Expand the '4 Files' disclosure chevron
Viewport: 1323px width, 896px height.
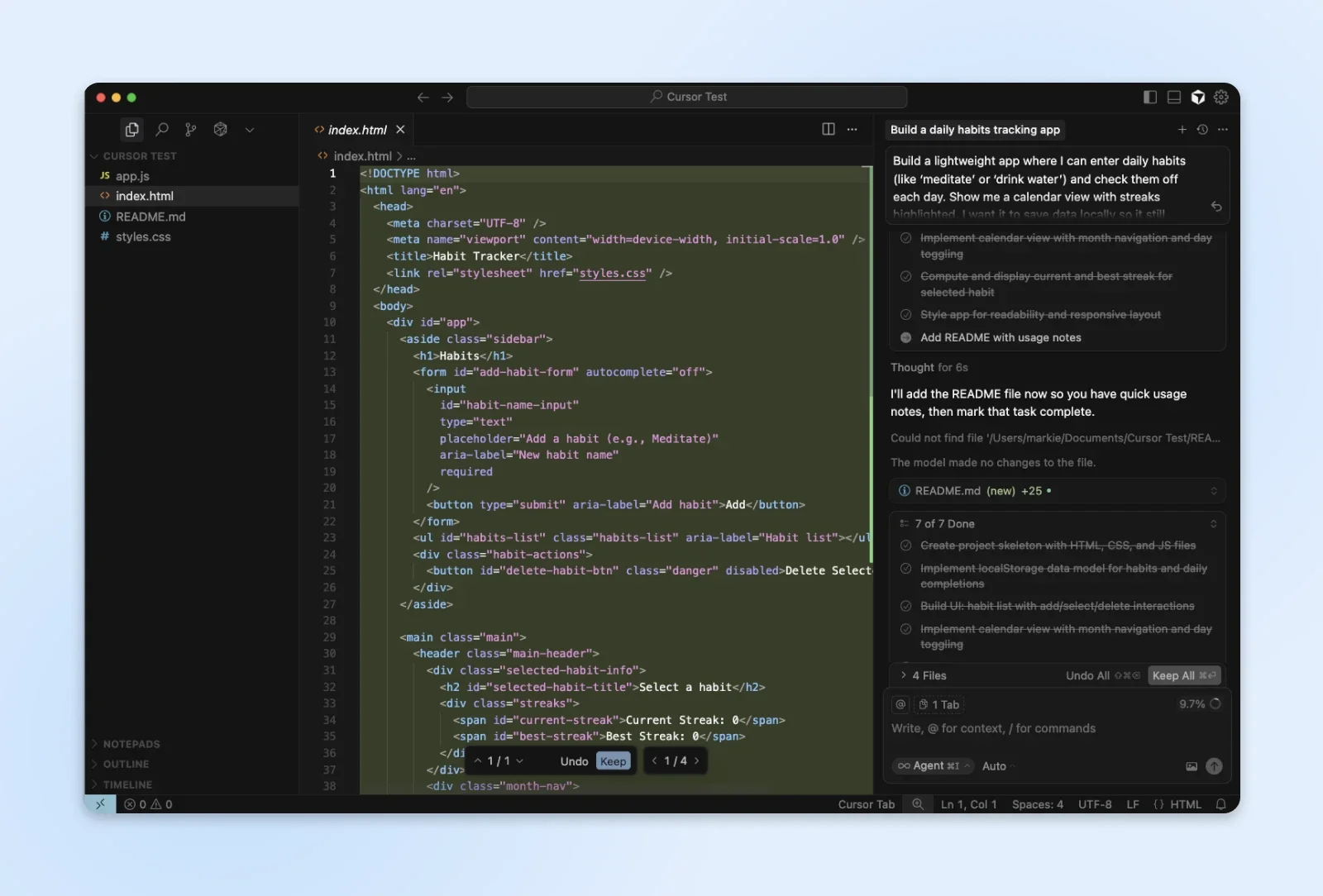pos(904,675)
